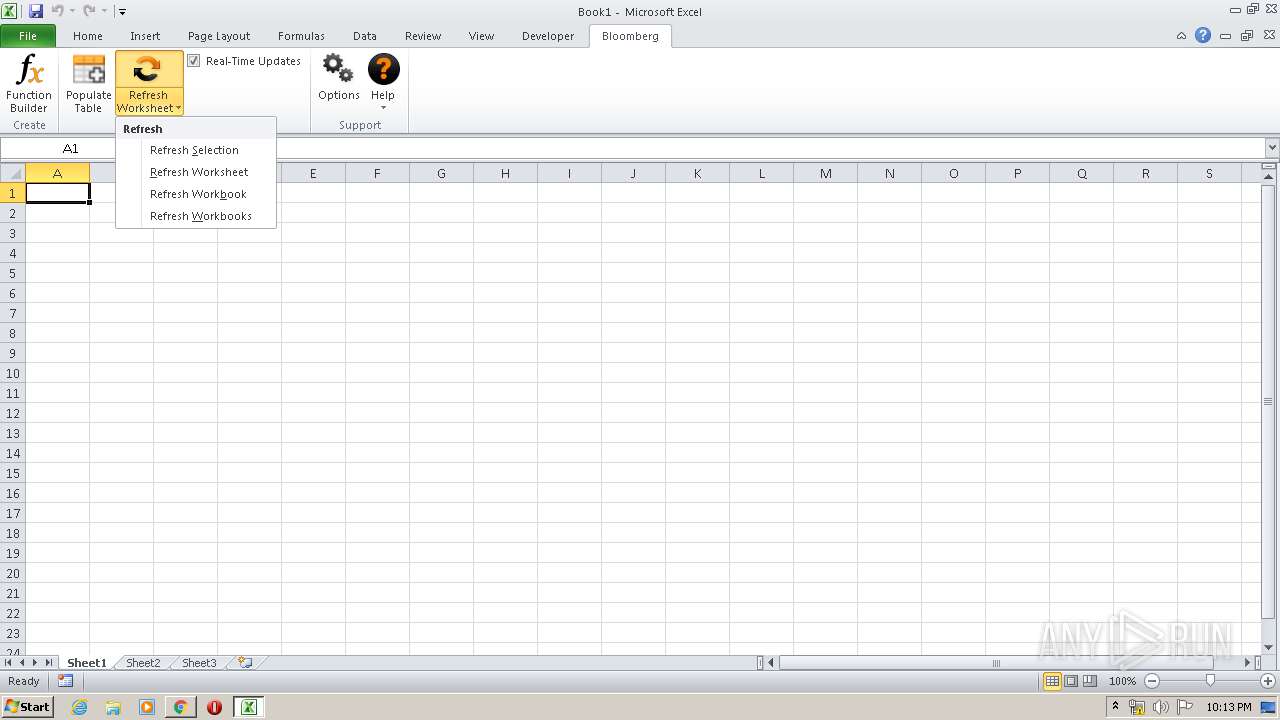Minimize the ribbon with the caret icon
The width and height of the screenshot is (1280, 720).
1182,35
